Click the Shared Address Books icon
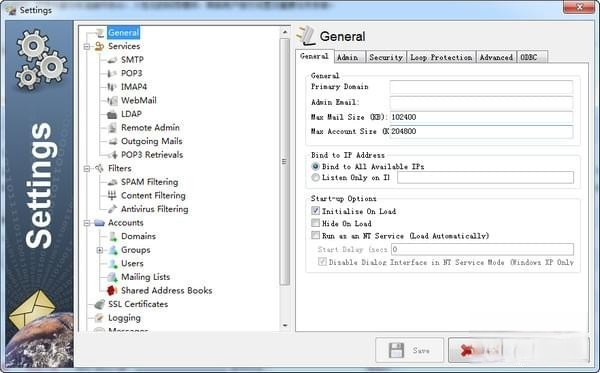Viewport: 600px width, 373px height. click(x=112, y=291)
